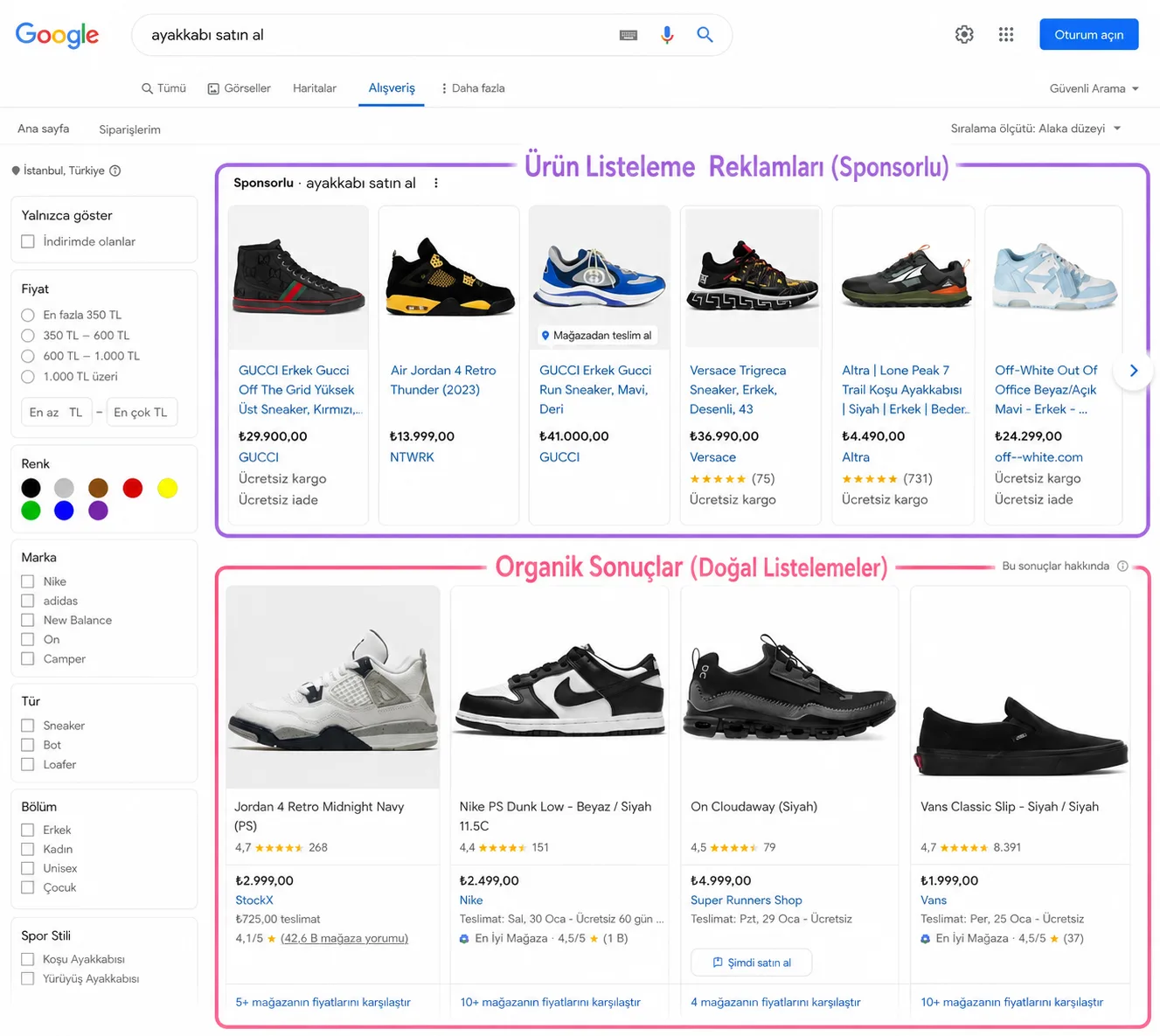
Task: Click the Şimdi satın al button
Action: pyautogui.click(x=752, y=963)
